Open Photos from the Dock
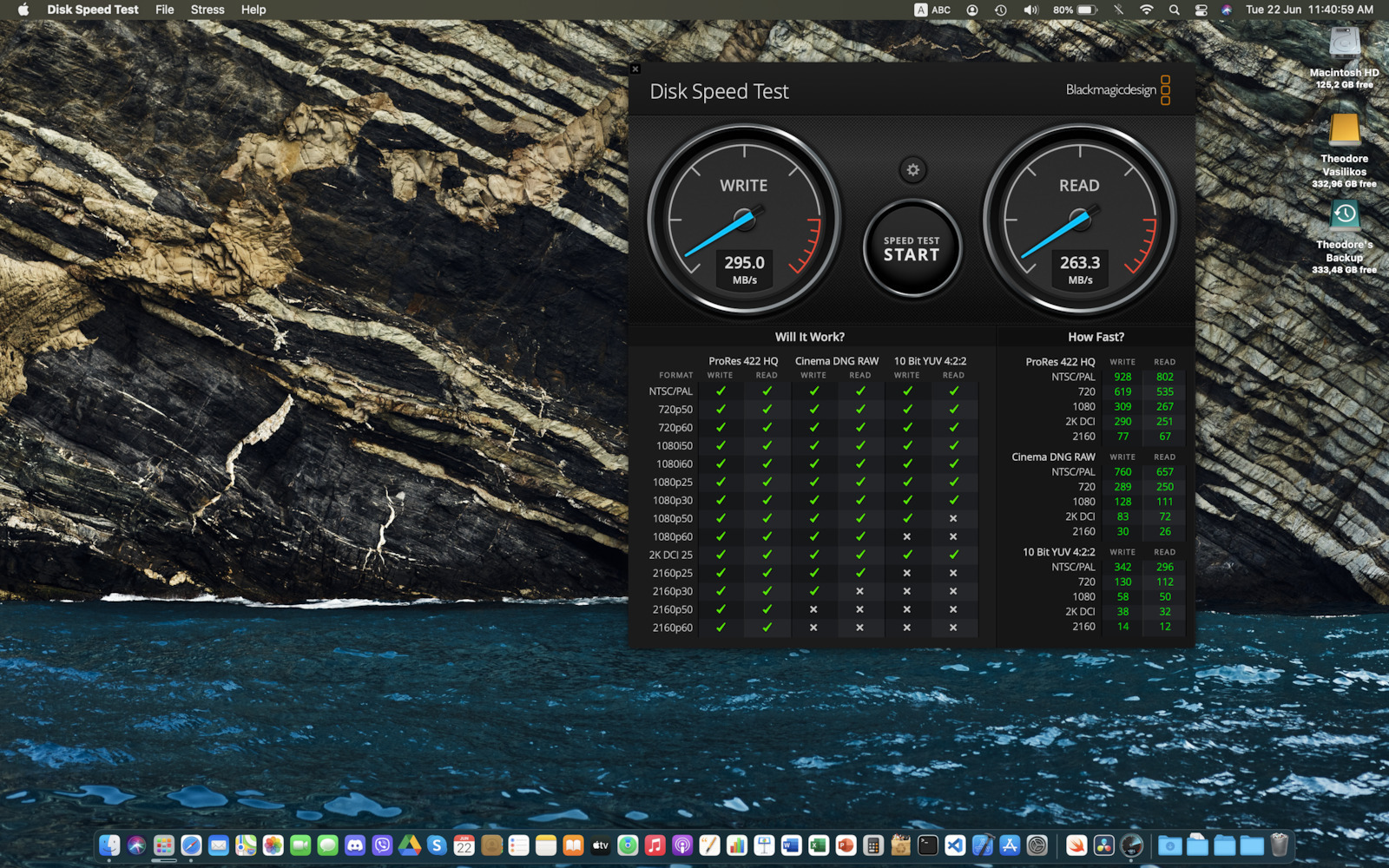 (273, 845)
